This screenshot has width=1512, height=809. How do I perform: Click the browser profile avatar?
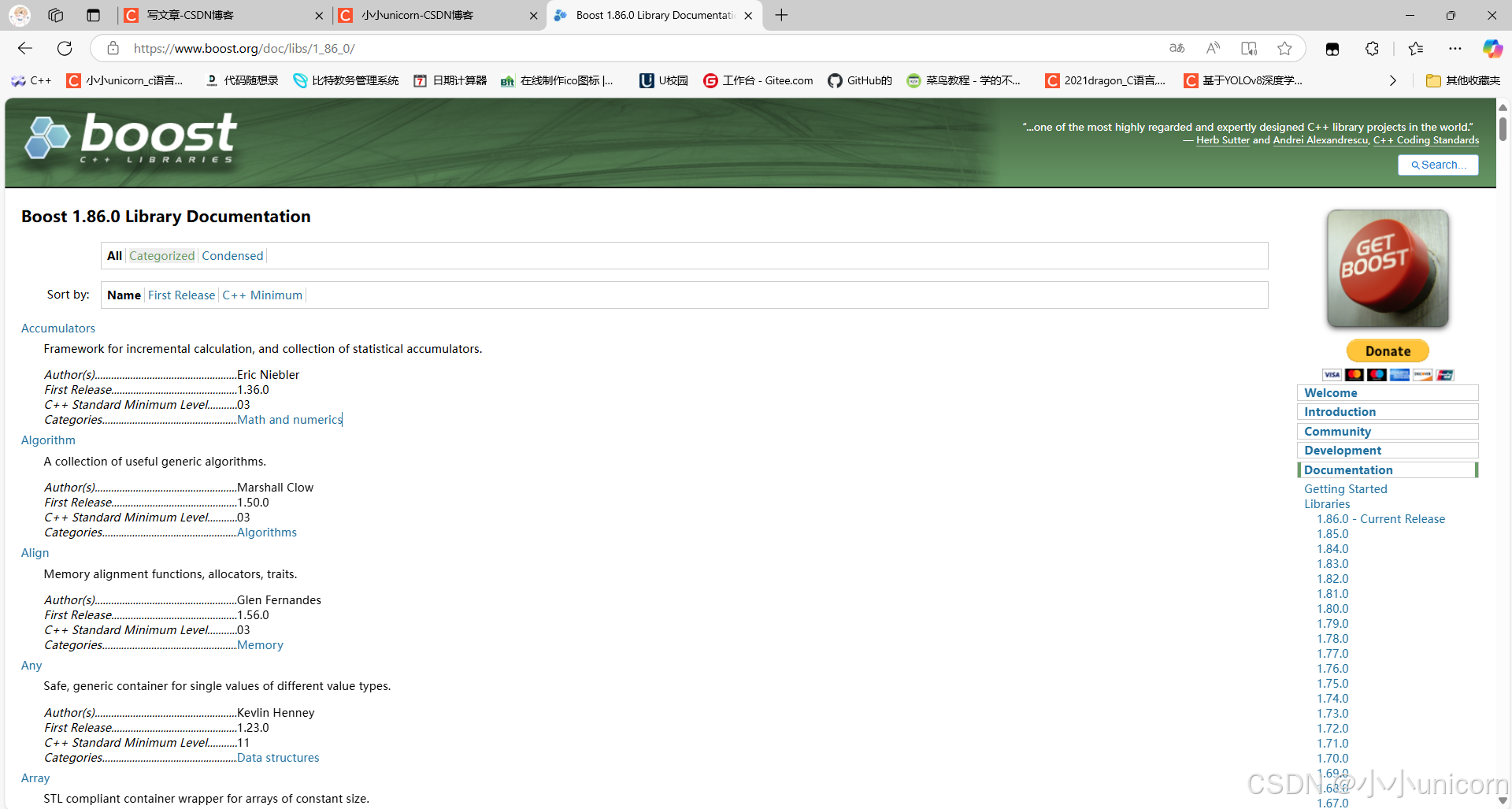(20, 15)
